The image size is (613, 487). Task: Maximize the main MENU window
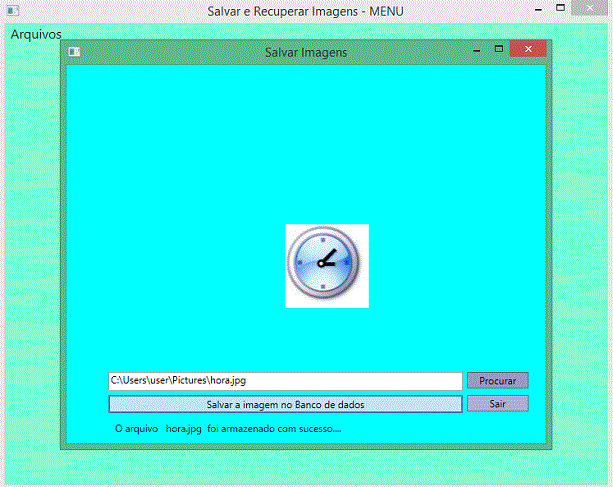tap(560, 8)
